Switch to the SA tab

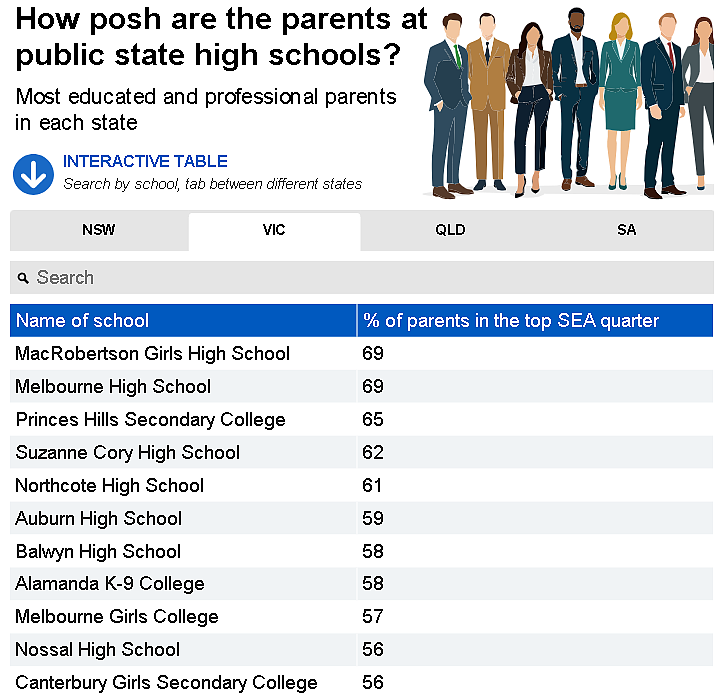[627, 230]
